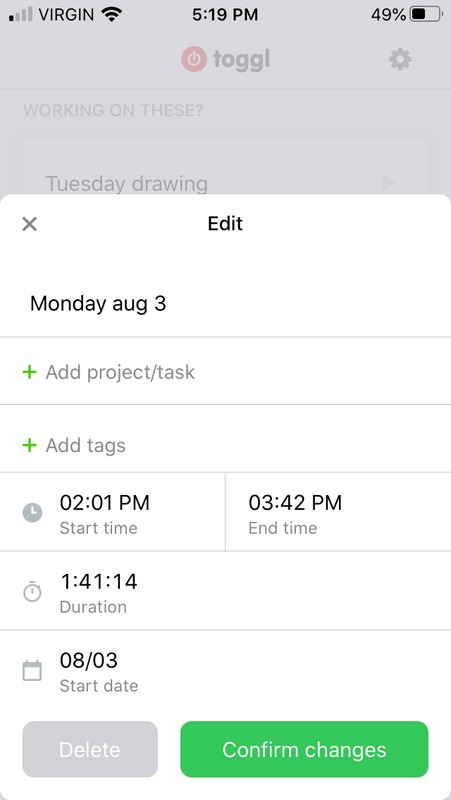This screenshot has width=451, height=800.
Task: Edit the description field Monday aug 3
Action: [226, 304]
